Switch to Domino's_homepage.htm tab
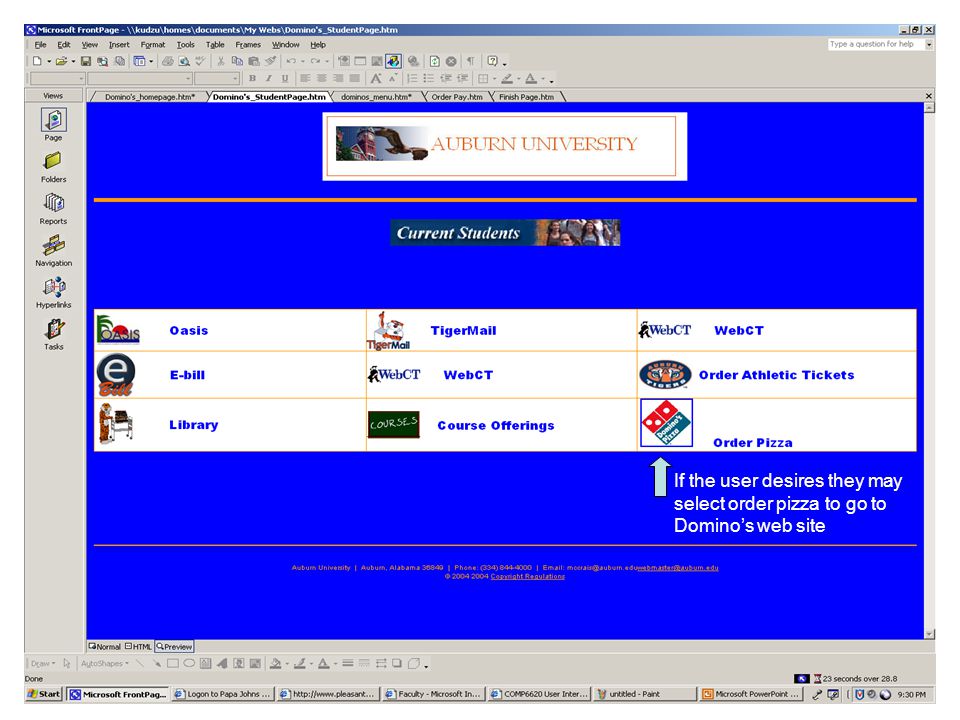This screenshot has height=720, width=960. (149, 97)
